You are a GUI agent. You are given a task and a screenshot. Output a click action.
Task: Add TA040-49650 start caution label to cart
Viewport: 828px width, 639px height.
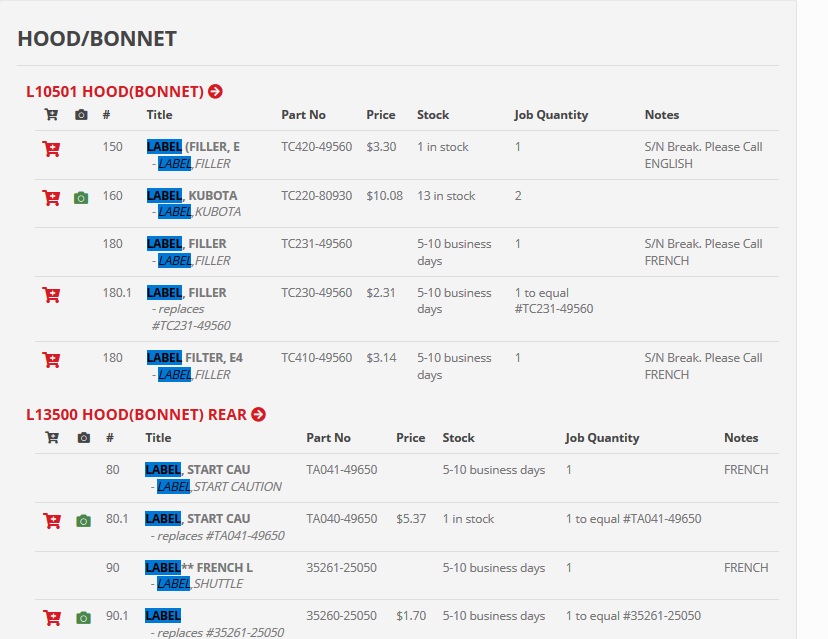pyautogui.click(x=52, y=521)
